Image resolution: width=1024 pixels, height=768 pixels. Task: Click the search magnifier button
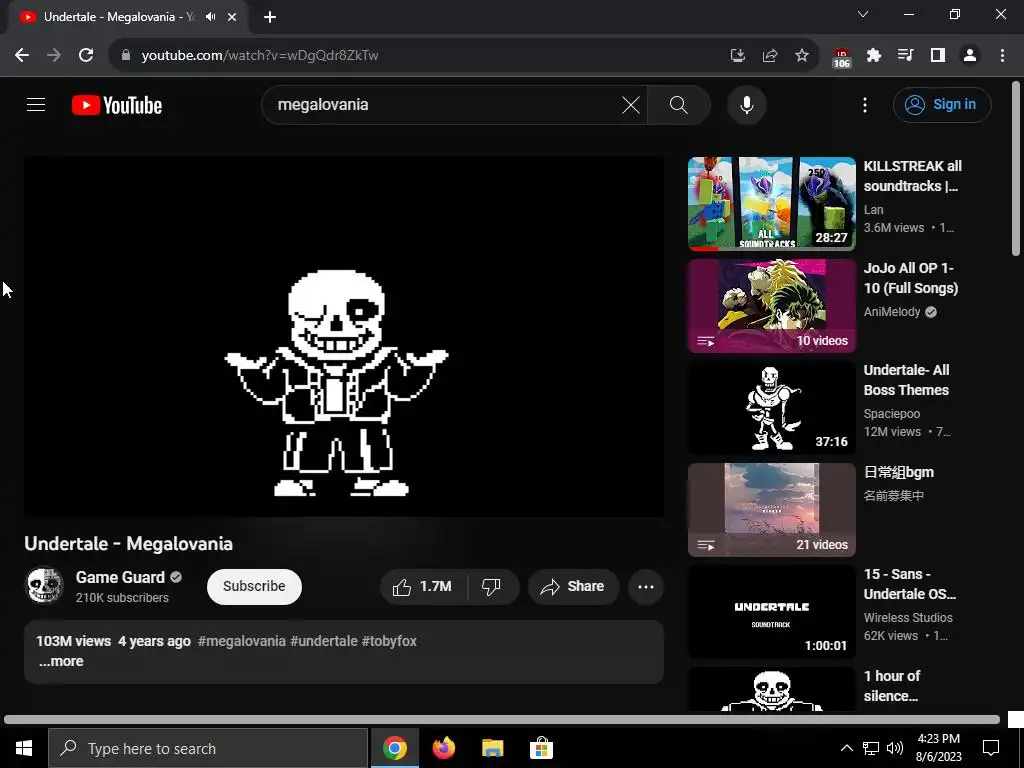[679, 104]
